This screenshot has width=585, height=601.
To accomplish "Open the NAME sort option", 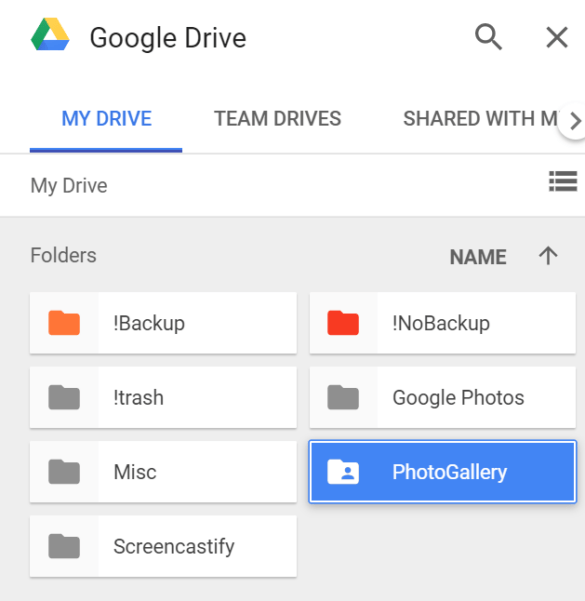I will coord(478,257).
